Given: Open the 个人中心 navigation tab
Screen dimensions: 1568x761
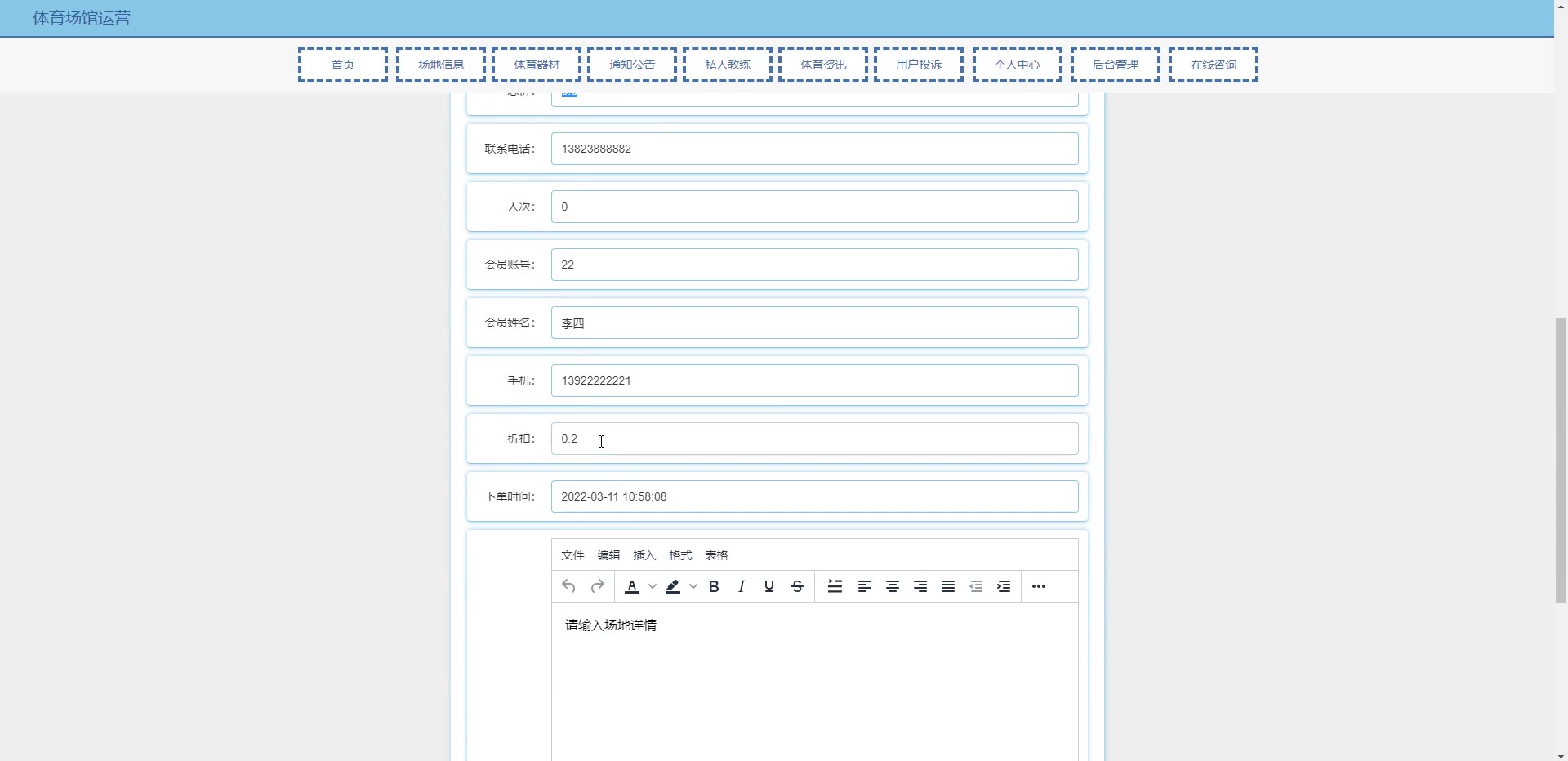Looking at the screenshot, I should 1018,65.
